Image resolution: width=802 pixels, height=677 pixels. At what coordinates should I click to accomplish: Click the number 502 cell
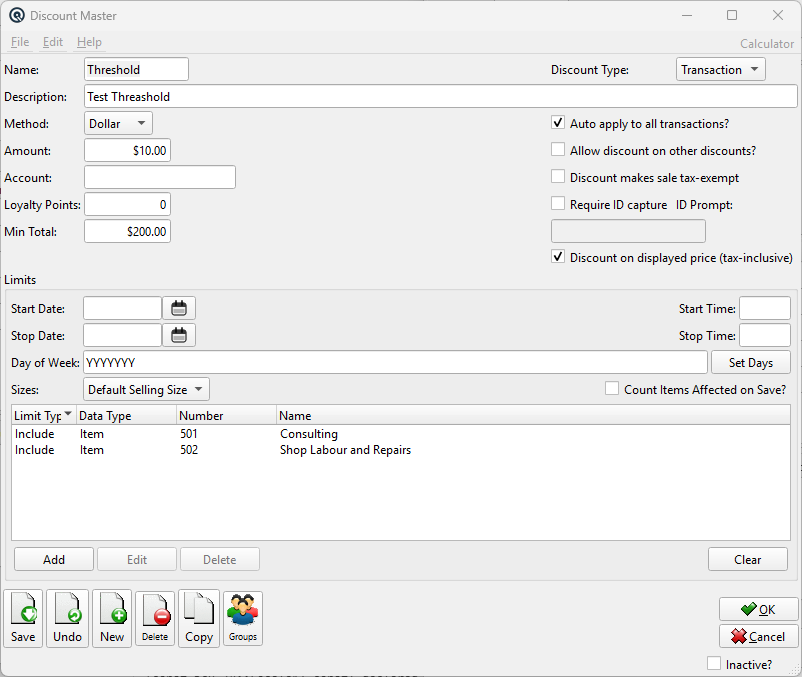point(189,450)
